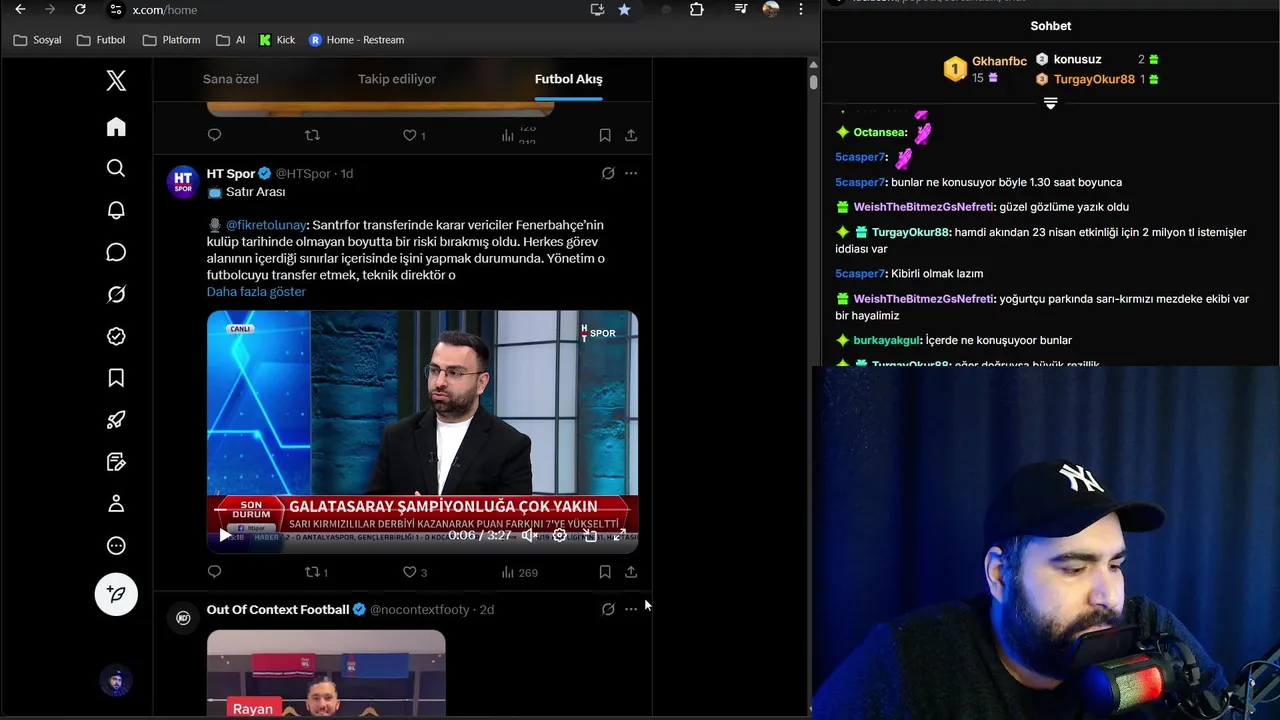Click page vertical scrollbar thumb
The width and height of the screenshot is (1280, 720).
point(813,82)
